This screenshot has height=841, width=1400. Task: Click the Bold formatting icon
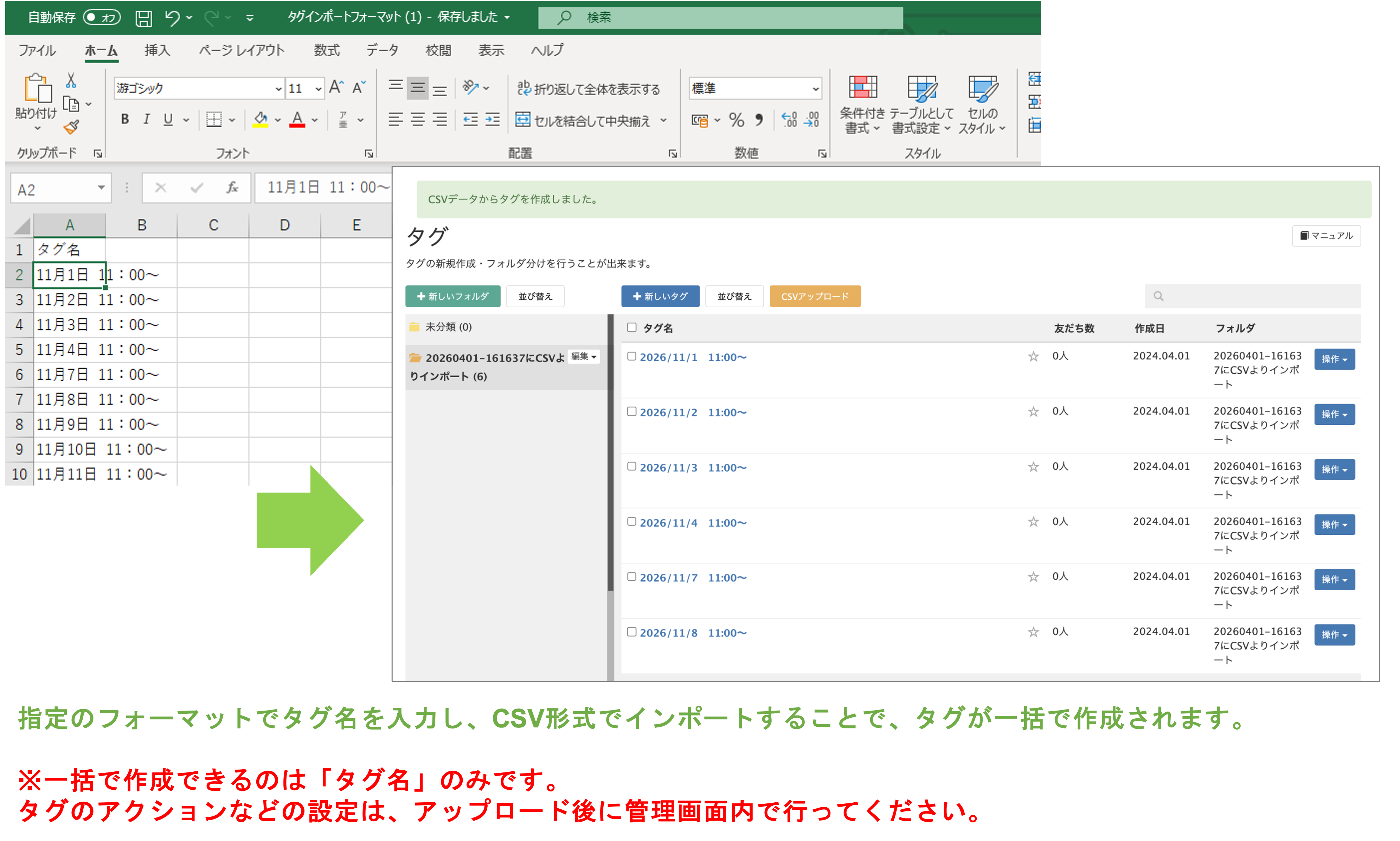(125, 120)
